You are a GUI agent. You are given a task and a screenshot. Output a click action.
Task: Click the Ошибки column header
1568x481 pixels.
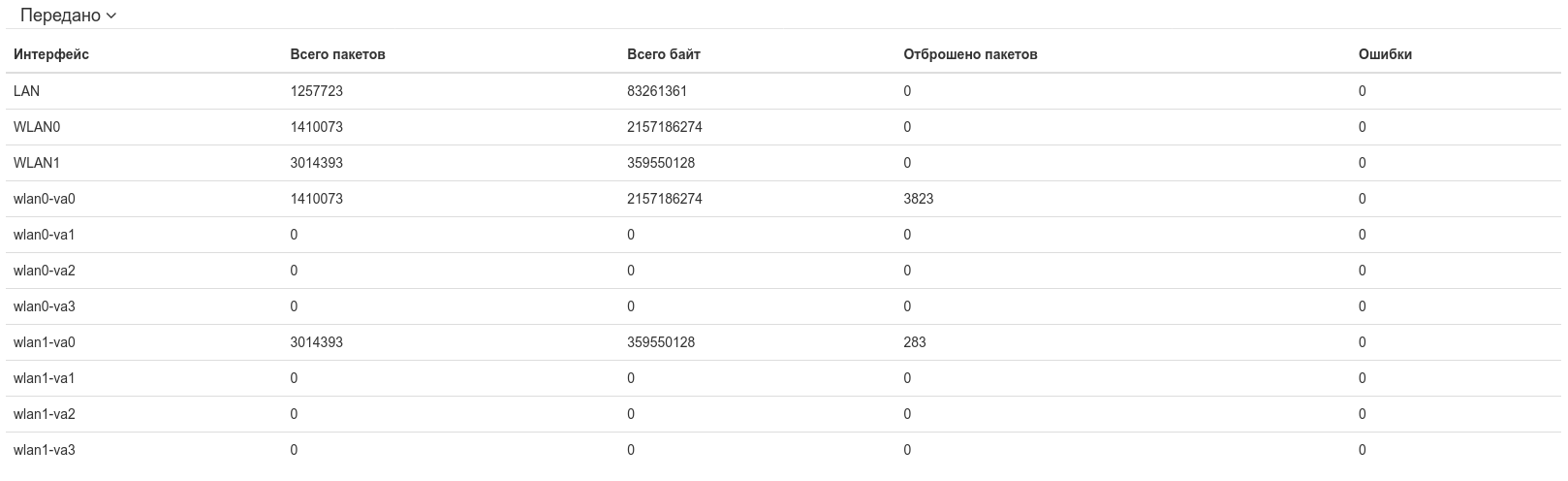point(1385,54)
